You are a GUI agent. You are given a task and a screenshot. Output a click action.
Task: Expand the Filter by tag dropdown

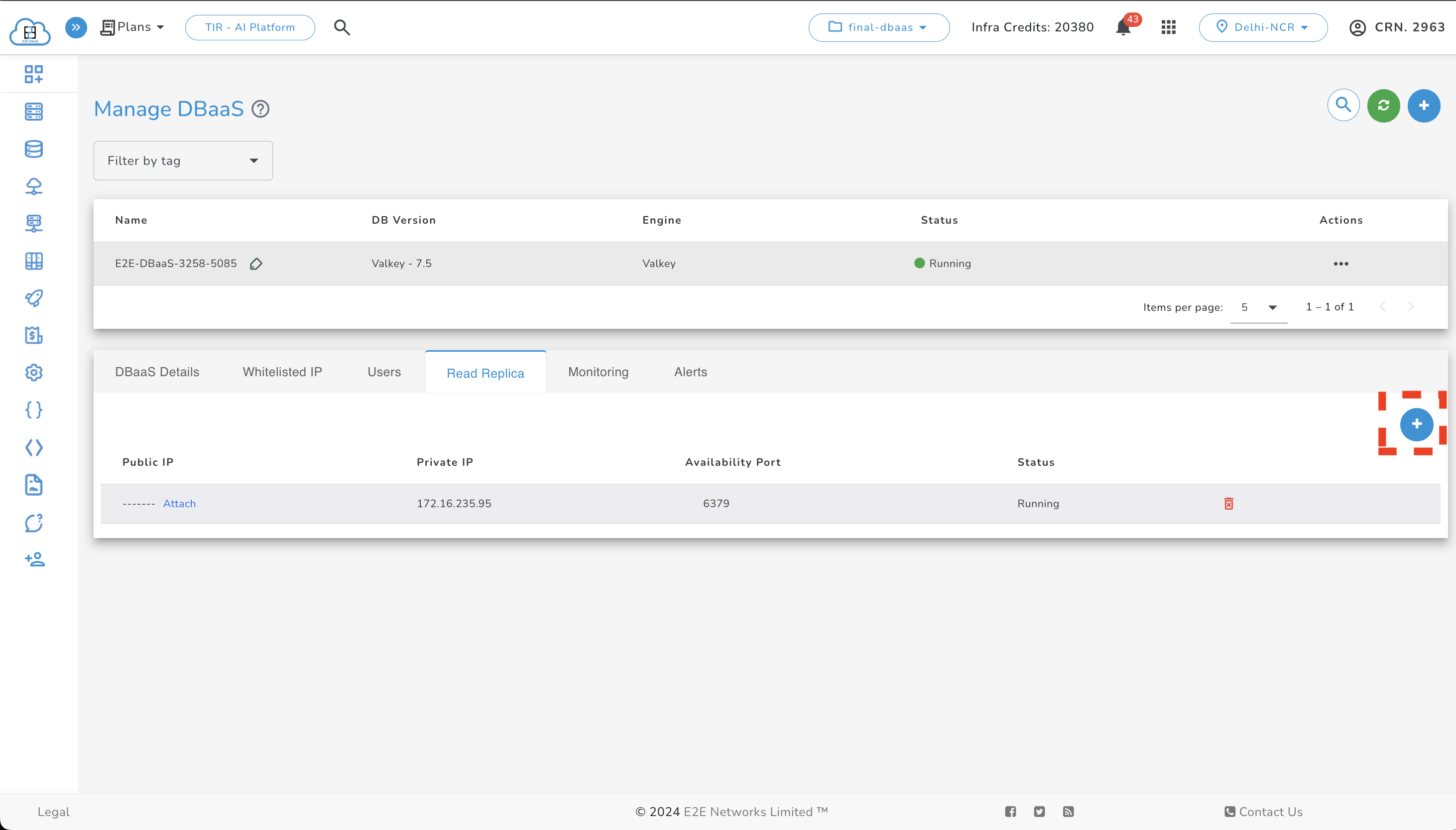click(x=183, y=161)
